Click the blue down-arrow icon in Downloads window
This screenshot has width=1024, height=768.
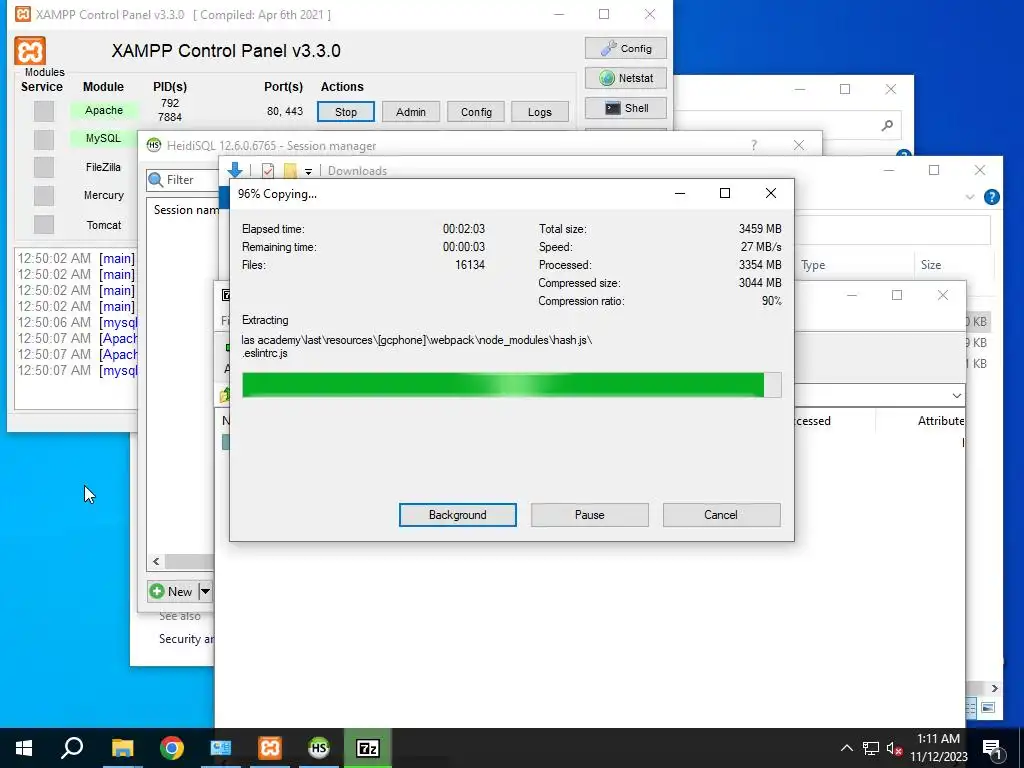pyautogui.click(x=235, y=170)
